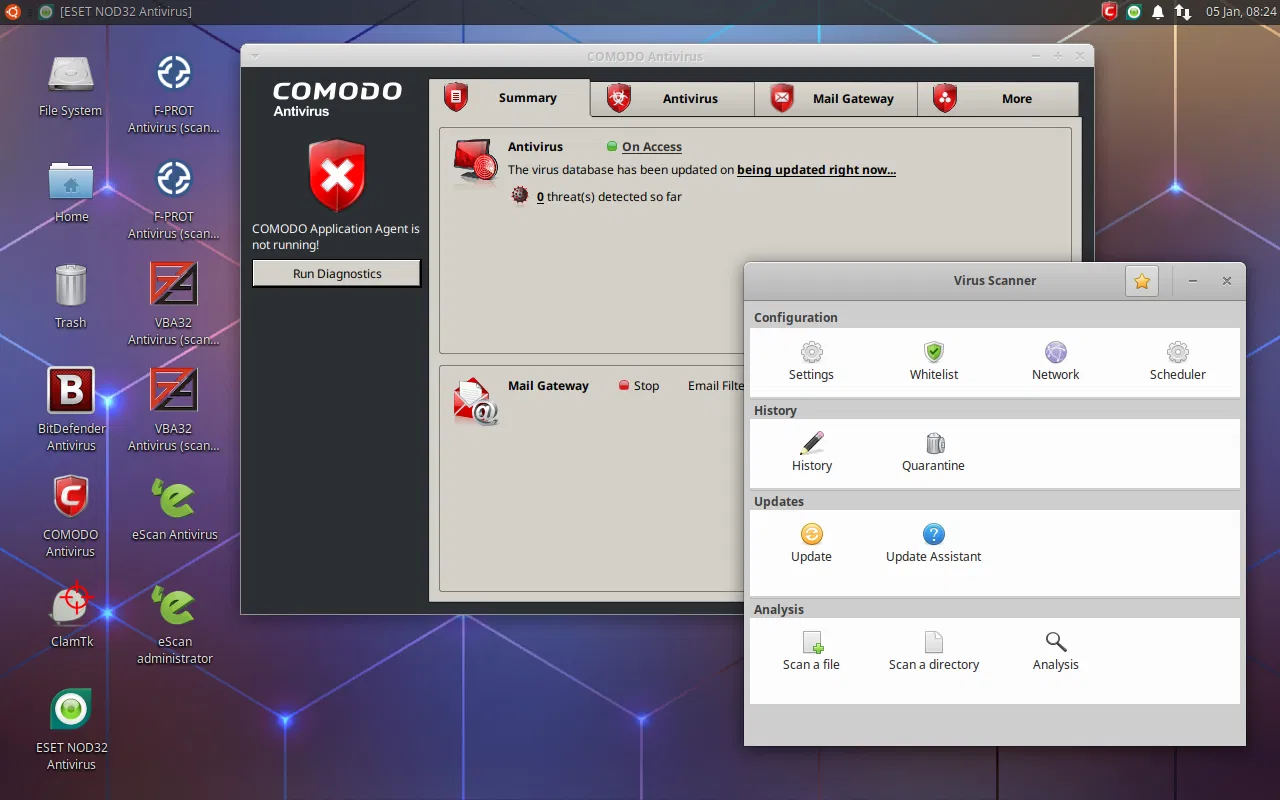Select the eScan Antivirus desktop icon
Screen dimensions: 1280x800
point(175,509)
